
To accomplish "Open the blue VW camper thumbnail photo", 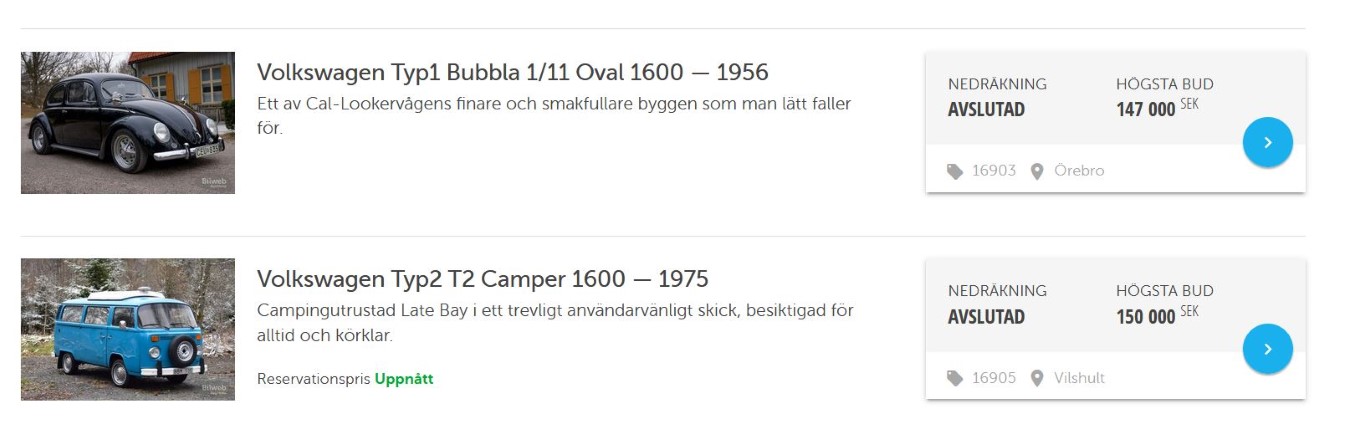I will (x=128, y=329).
